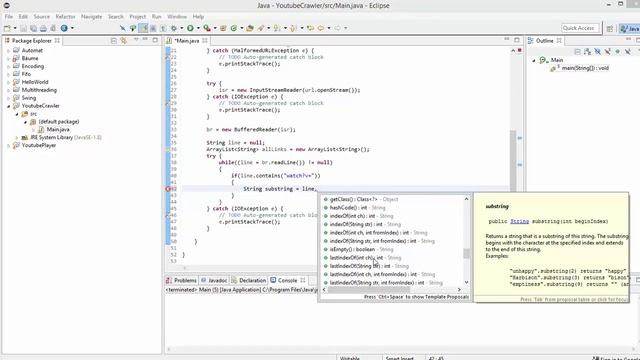Click the Back navigation arrow icon

321,28
